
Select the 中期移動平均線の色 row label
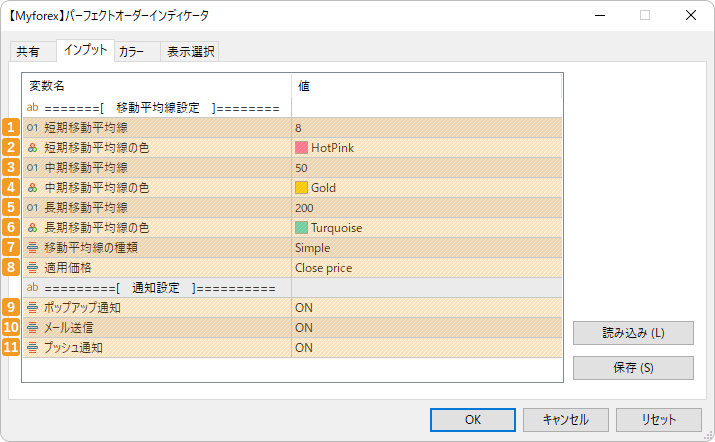(x=97, y=187)
